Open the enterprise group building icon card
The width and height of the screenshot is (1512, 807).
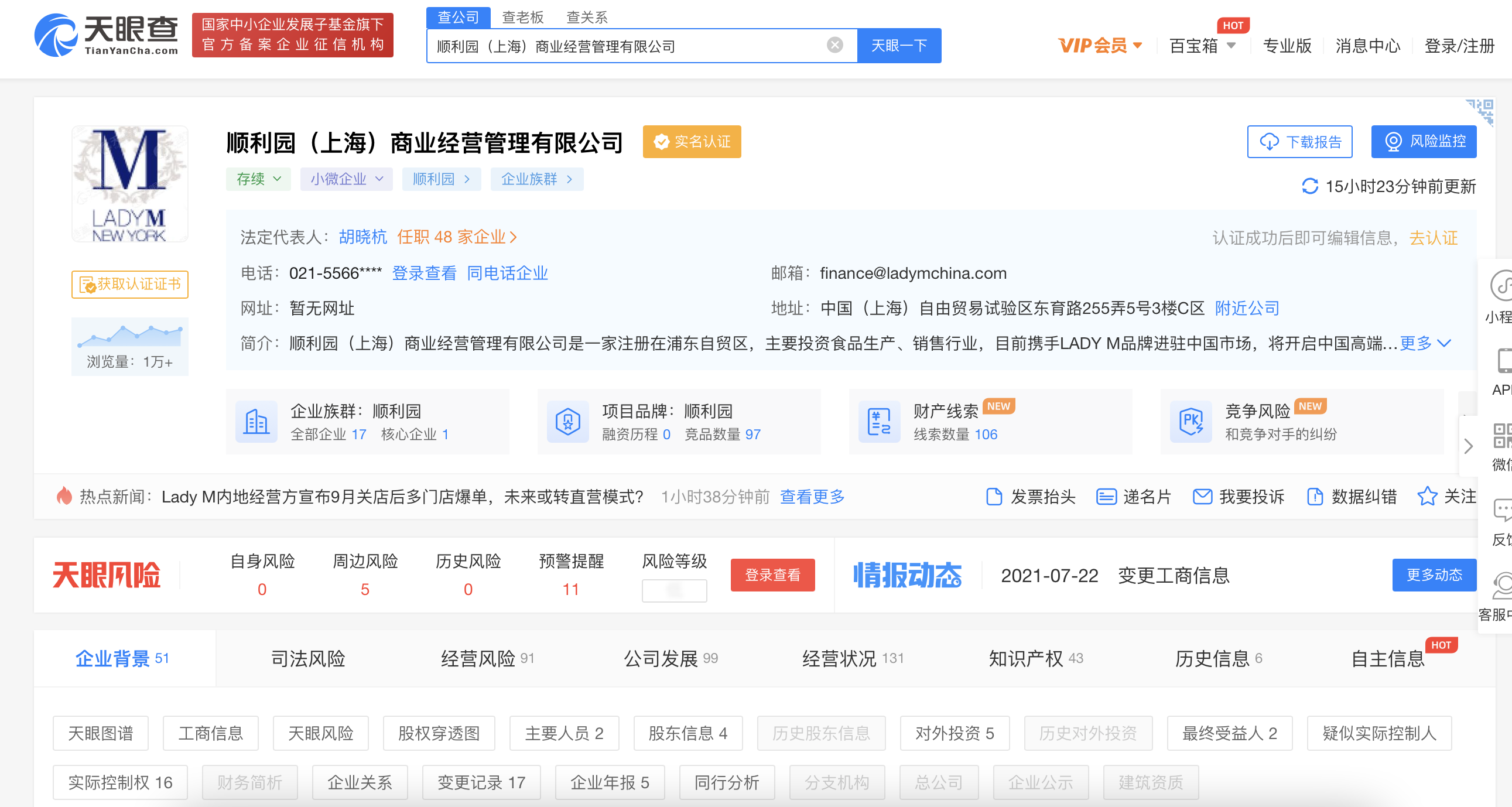point(256,422)
